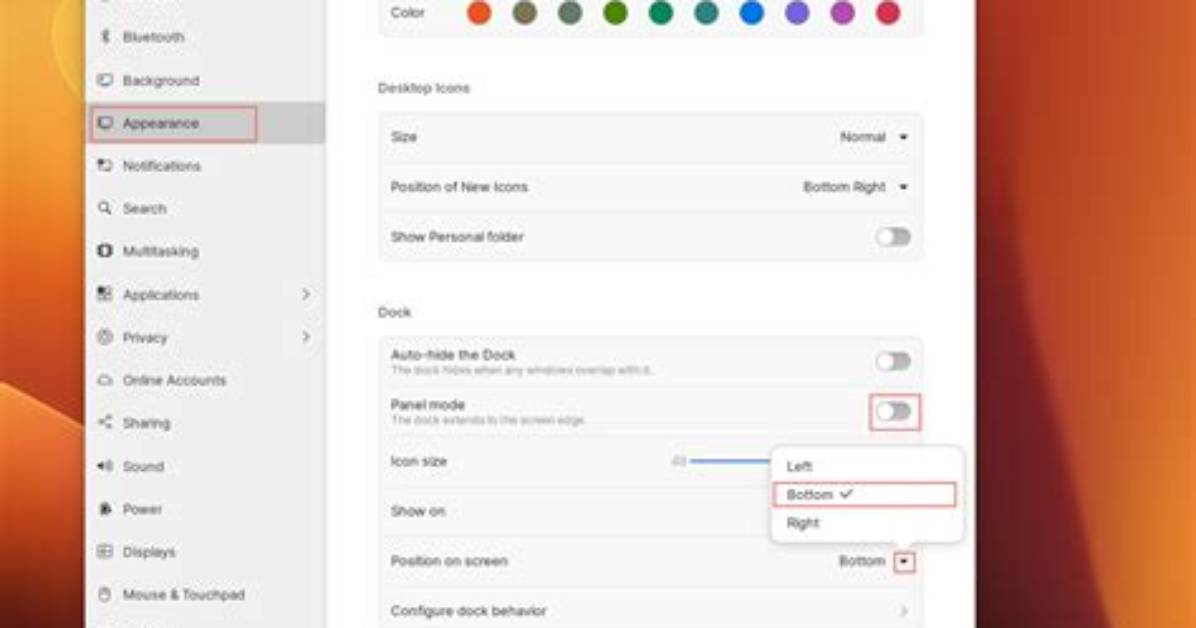Select the red accent color
This screenshot has height=628, width=1196.
click(888, 13)
